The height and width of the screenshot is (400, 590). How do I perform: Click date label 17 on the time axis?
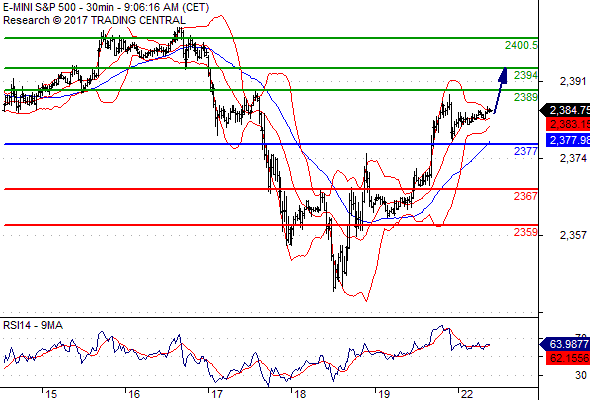point(217,394)
